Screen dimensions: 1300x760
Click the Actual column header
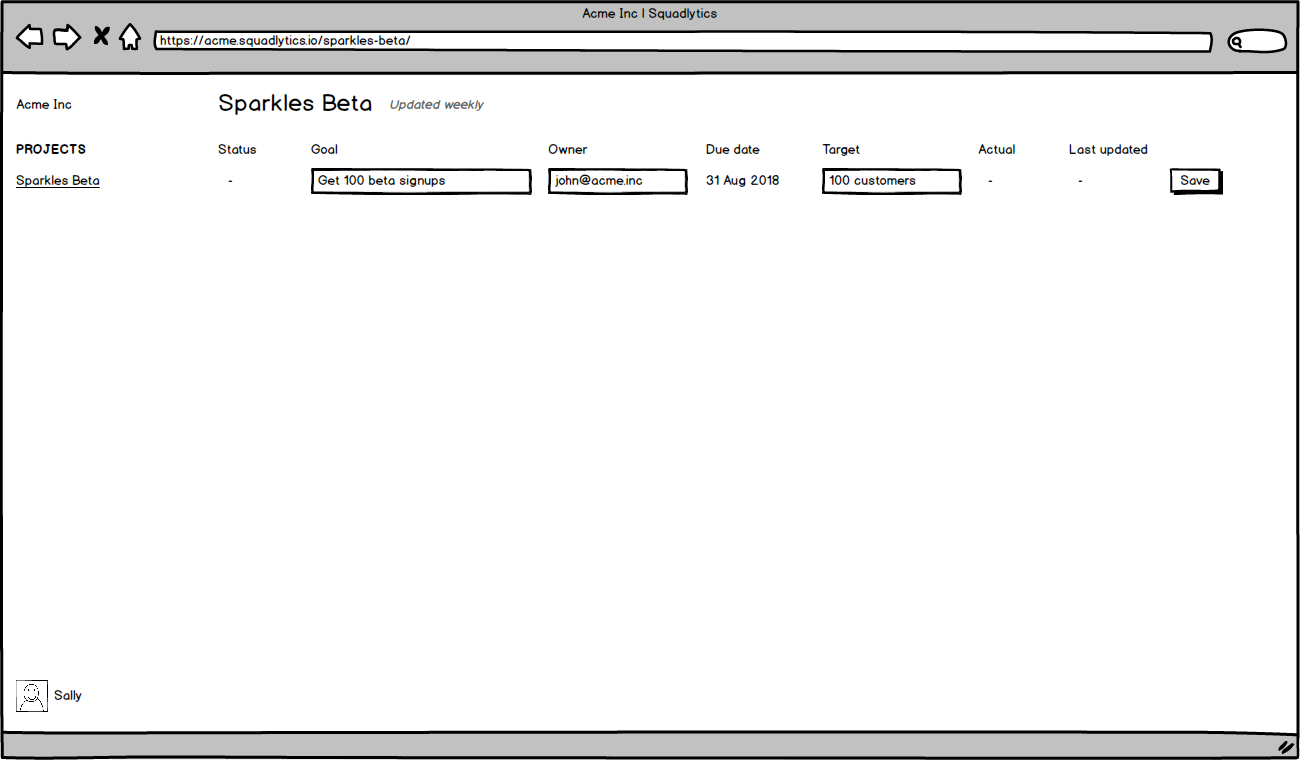[996, 149]
